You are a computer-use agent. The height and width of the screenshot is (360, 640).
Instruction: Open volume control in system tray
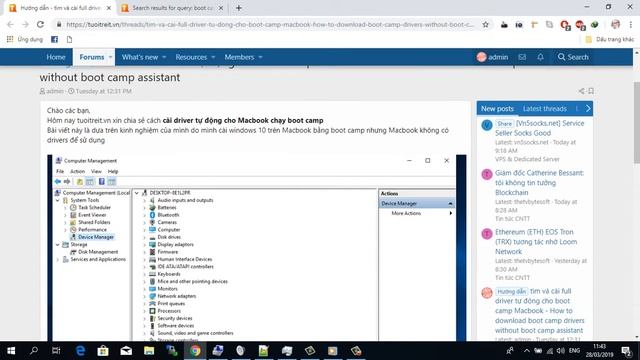pyautogui.click(x=561, y=351)
